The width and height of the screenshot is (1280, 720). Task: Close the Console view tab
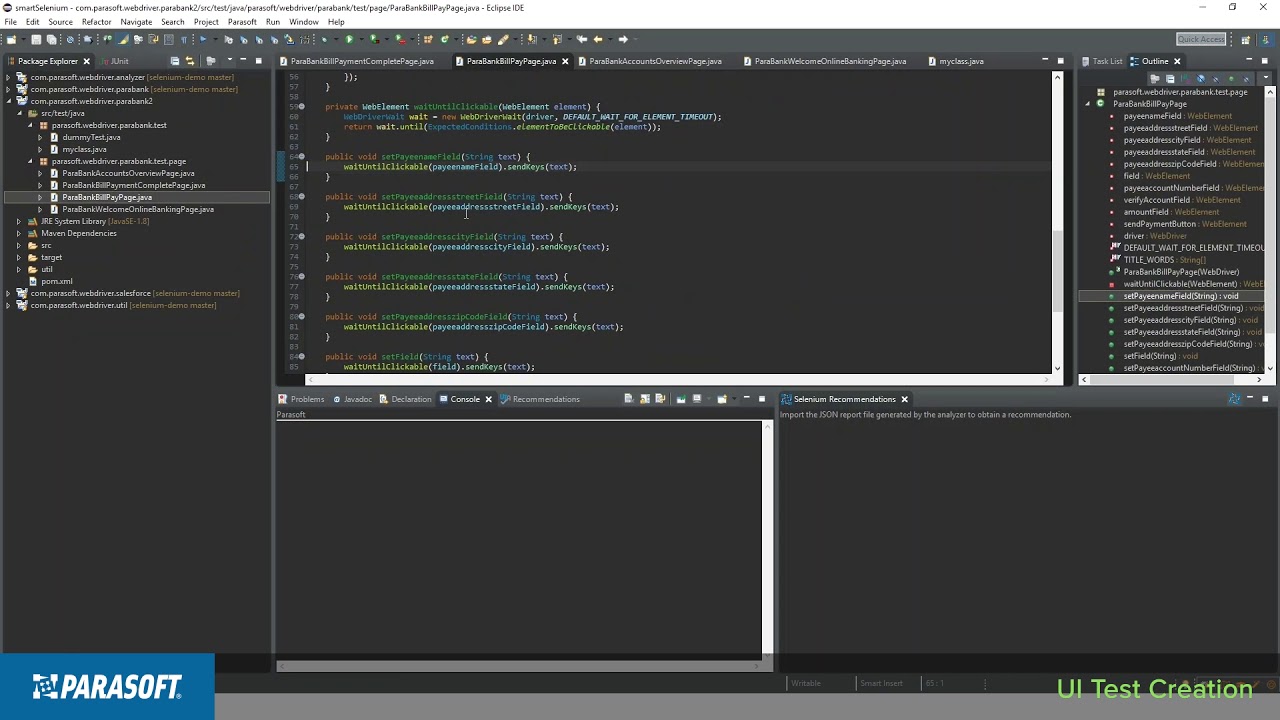pyautogui.click(x=488, y=399)
